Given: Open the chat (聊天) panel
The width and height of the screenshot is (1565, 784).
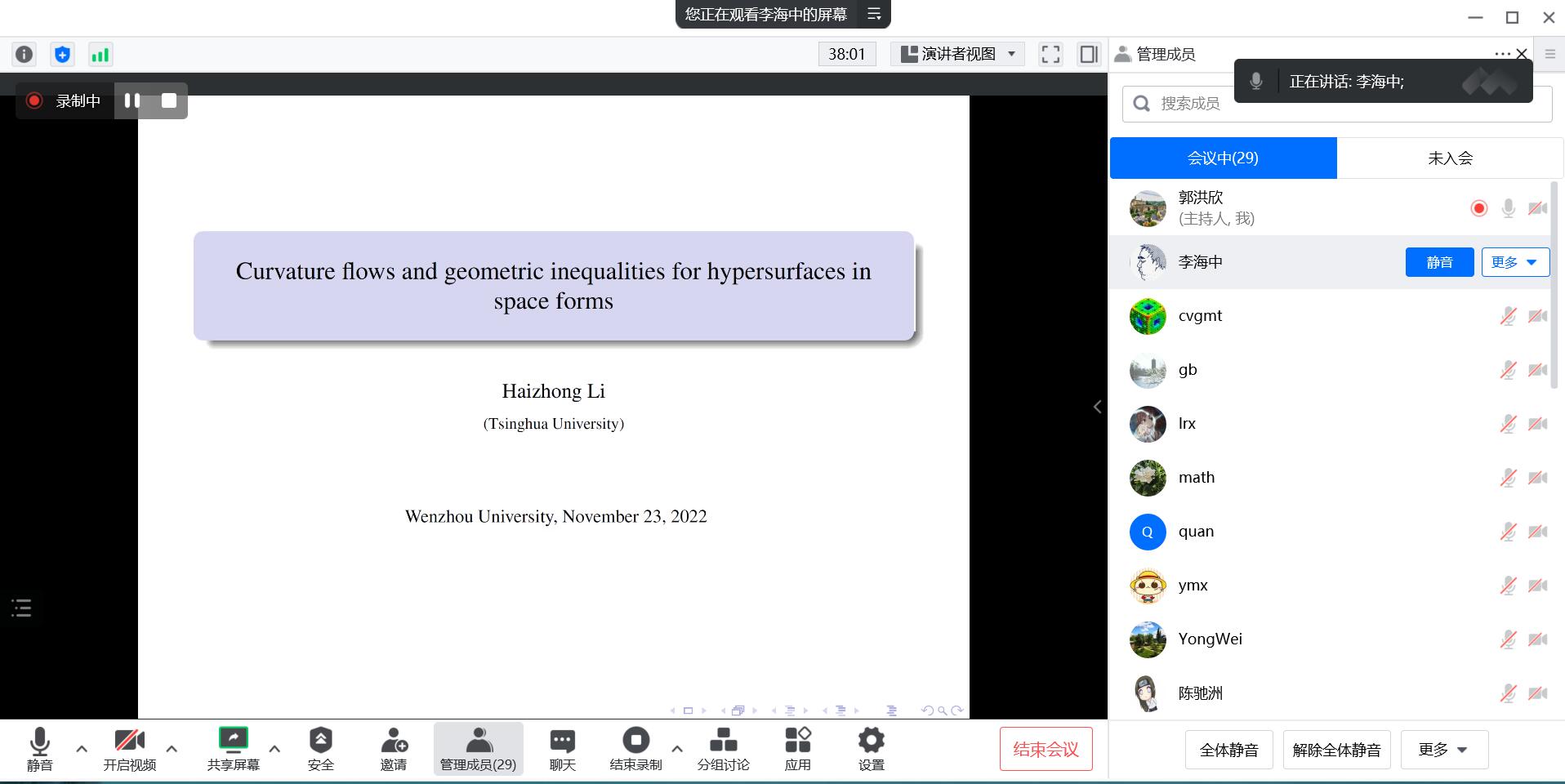Looking at the screenshot, I should coord(562,749).
